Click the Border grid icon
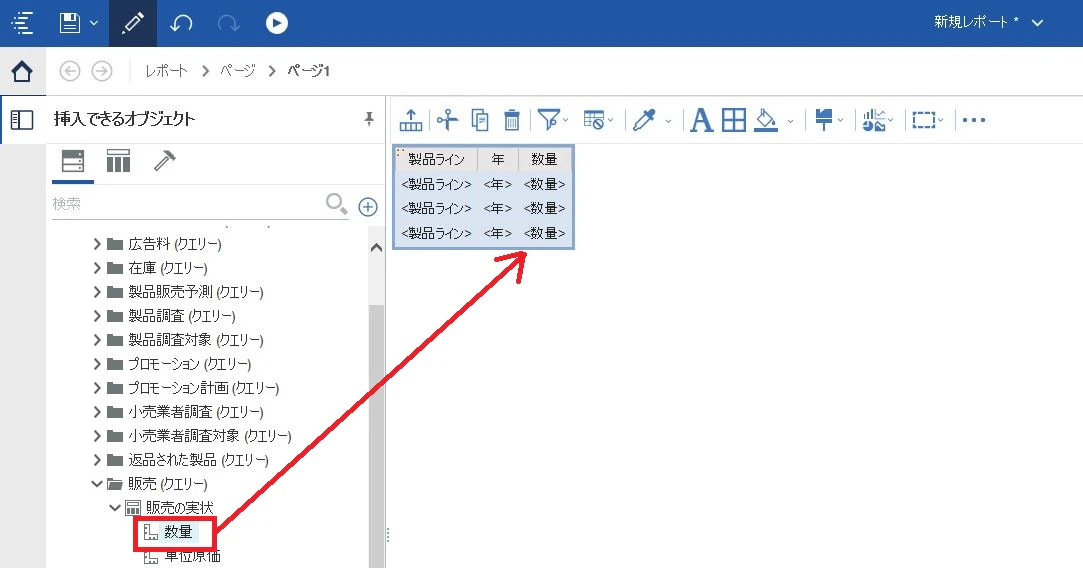Viewport: 1083px width, 568px height. (x=734, y=120)
